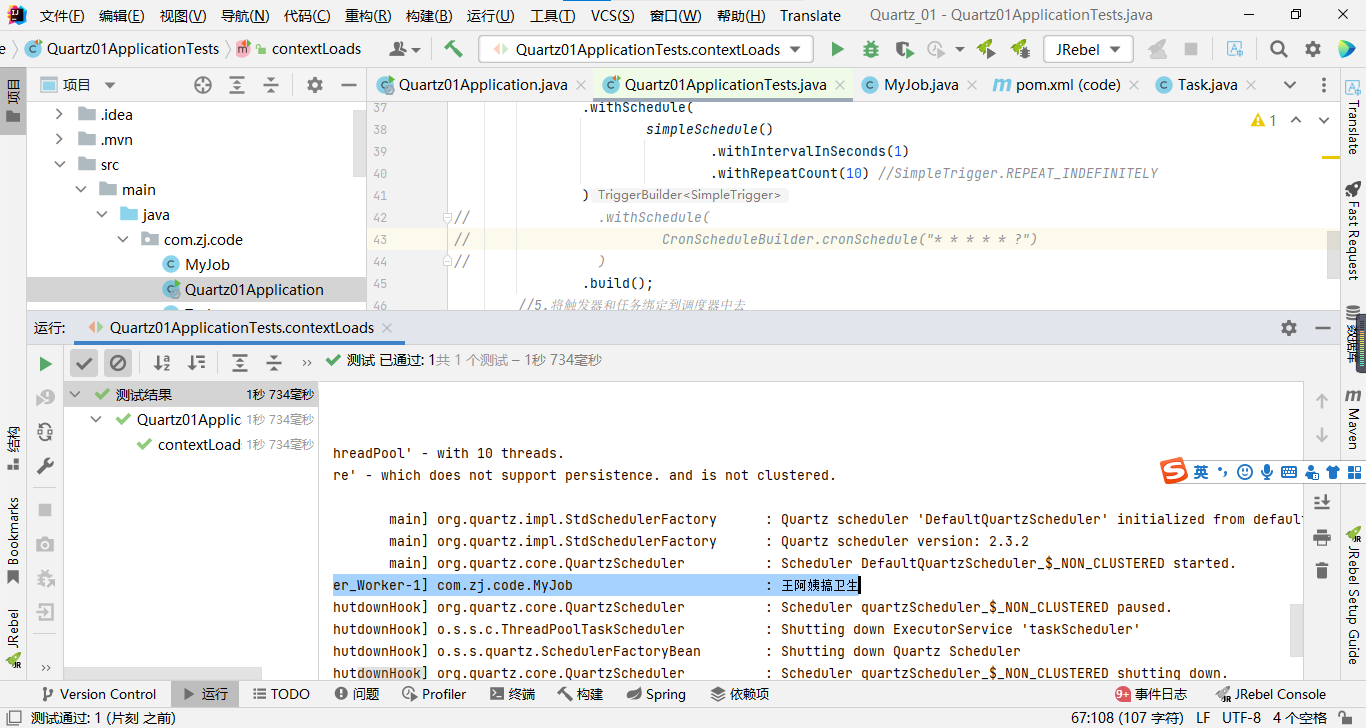Switch to pom.xml (code) tab
Screen dimensions: 1366x728
[1068, 85]
